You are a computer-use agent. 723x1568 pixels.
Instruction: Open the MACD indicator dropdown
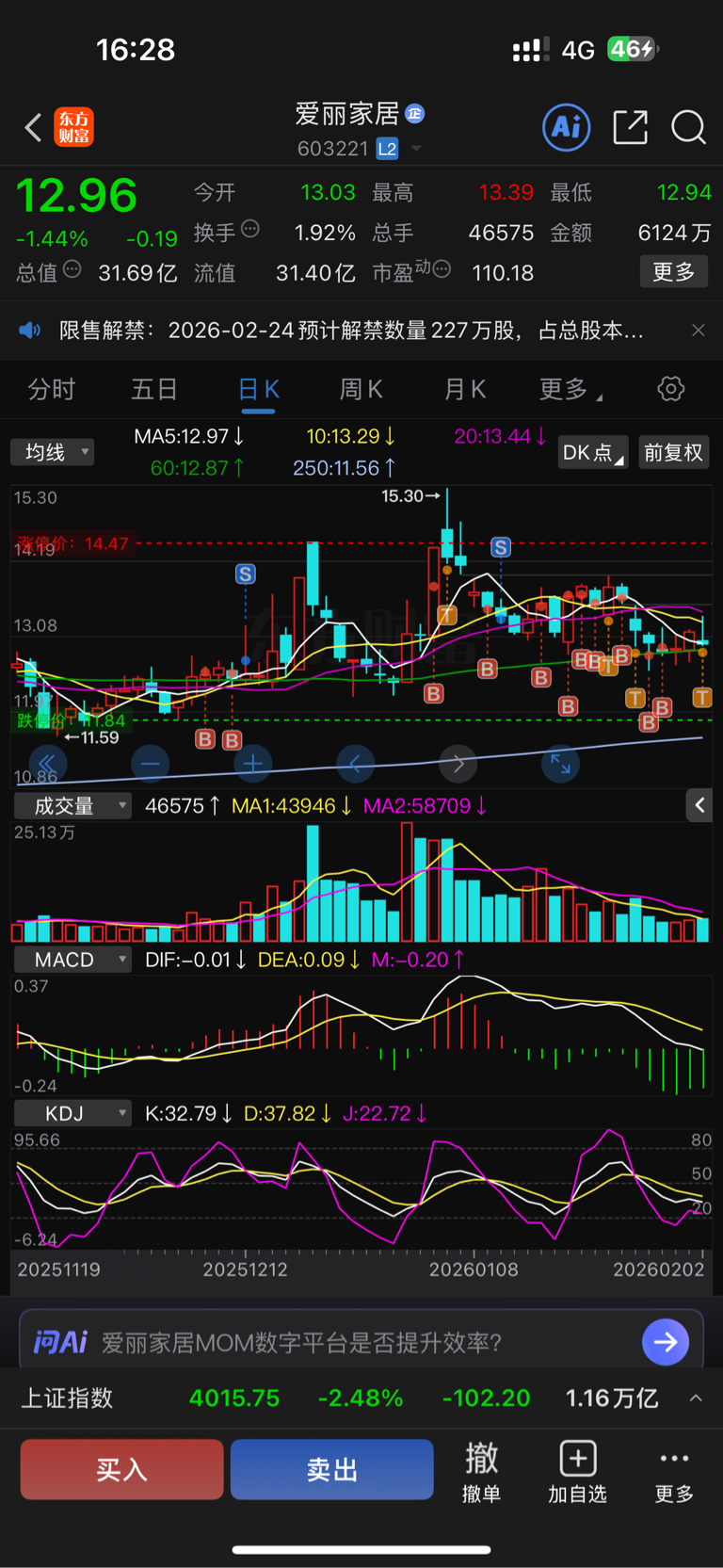(72, 960)
